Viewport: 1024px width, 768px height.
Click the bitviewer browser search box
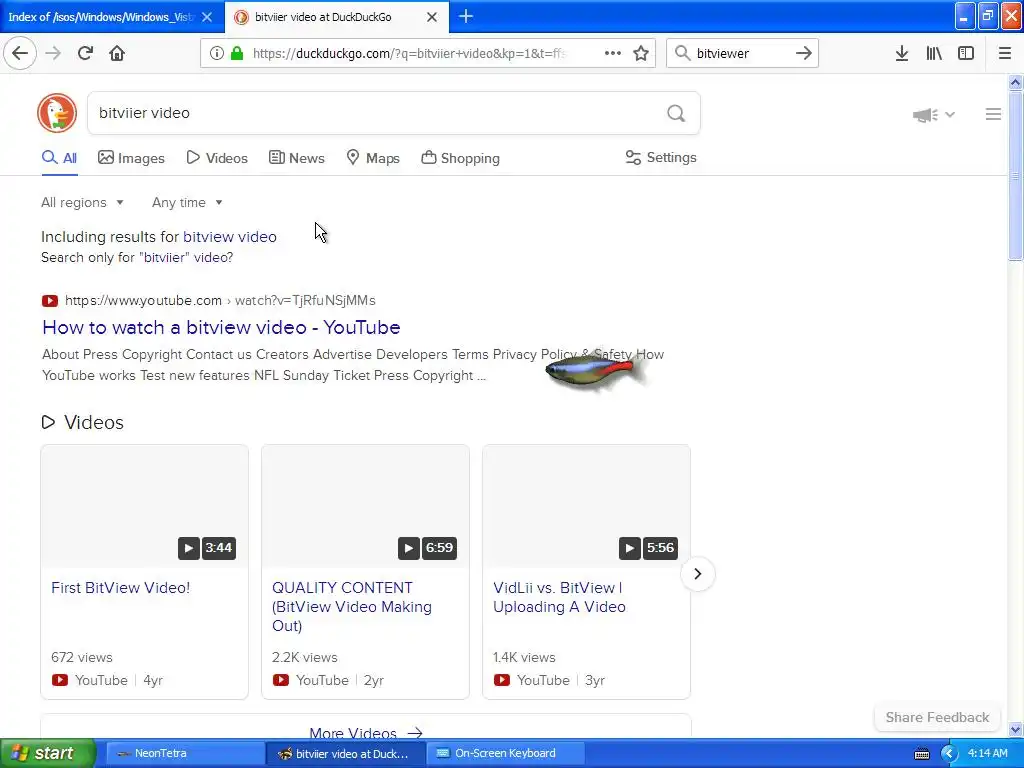point(741,53)
